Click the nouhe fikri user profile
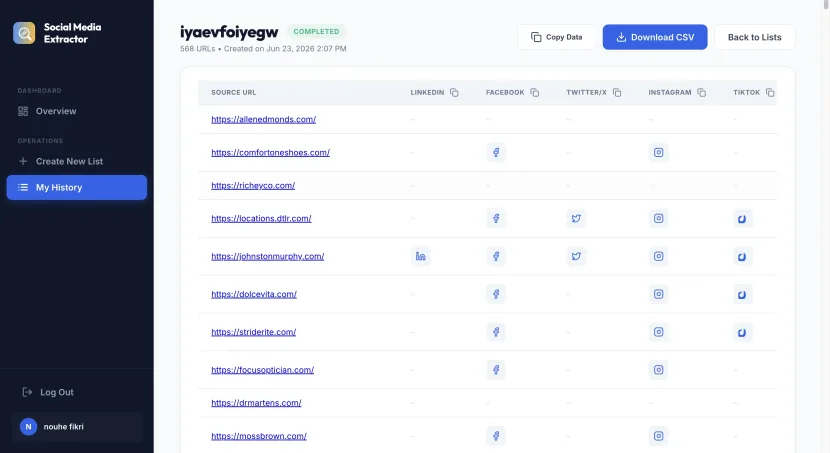 tap(77, 427)
